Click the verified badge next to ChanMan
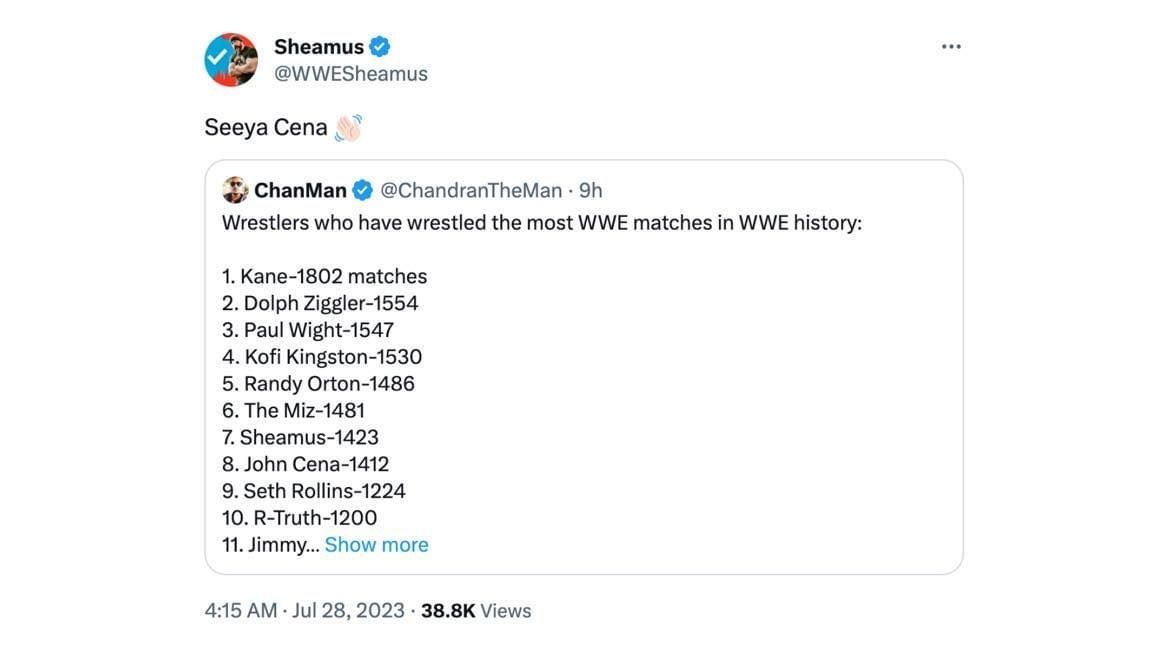Screen dimensions: 1170x658 click(x=363, y=190)
